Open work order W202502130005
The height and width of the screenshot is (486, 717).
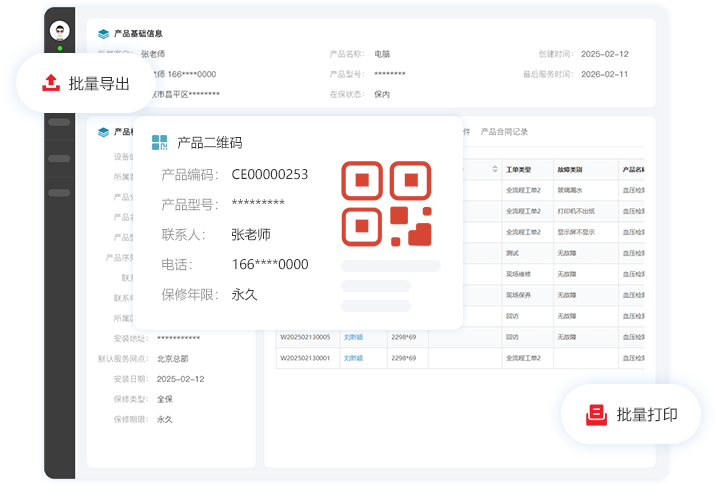pos(305,337)
